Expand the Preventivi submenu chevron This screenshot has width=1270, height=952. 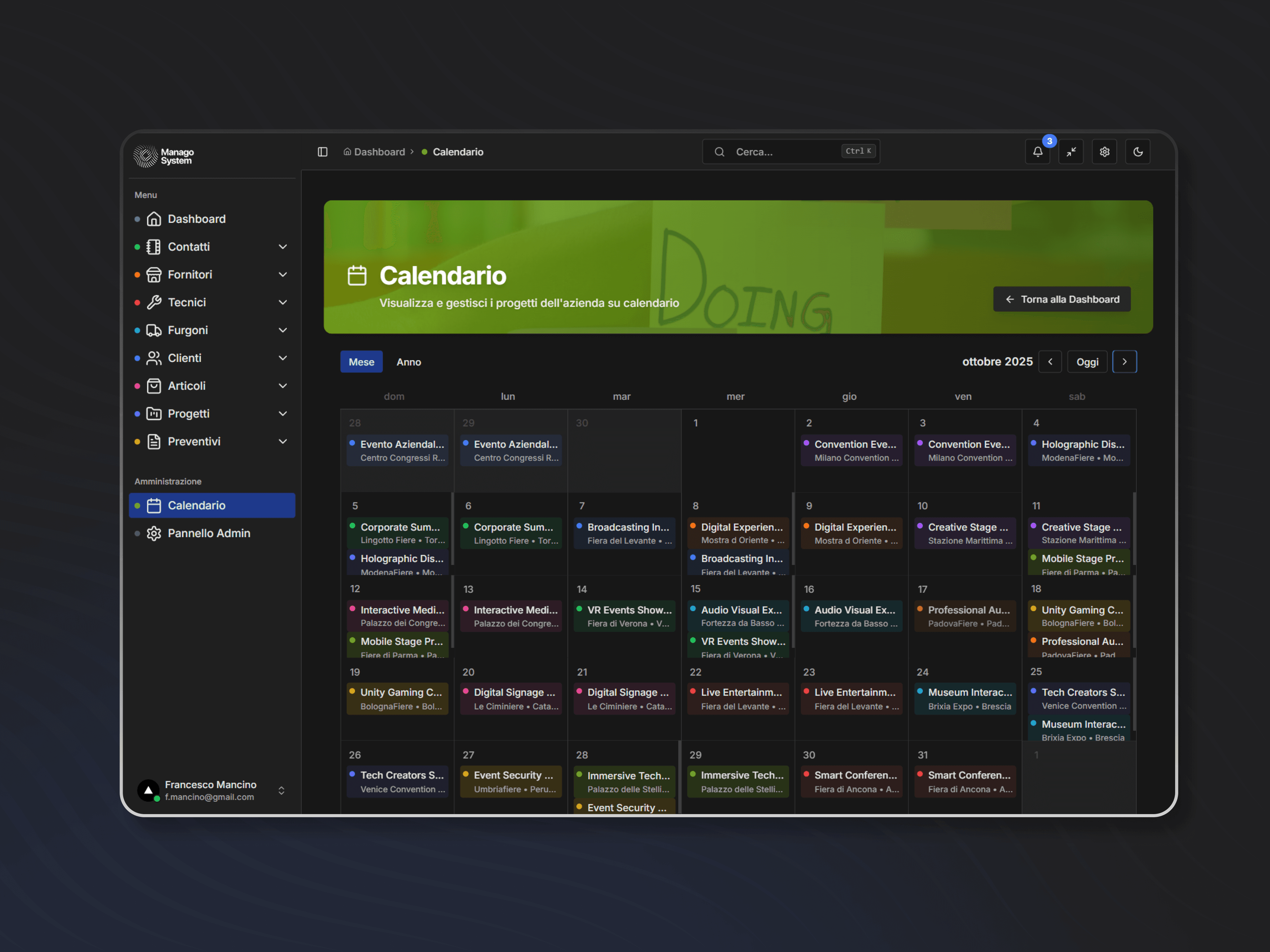(x=282, y=441)
